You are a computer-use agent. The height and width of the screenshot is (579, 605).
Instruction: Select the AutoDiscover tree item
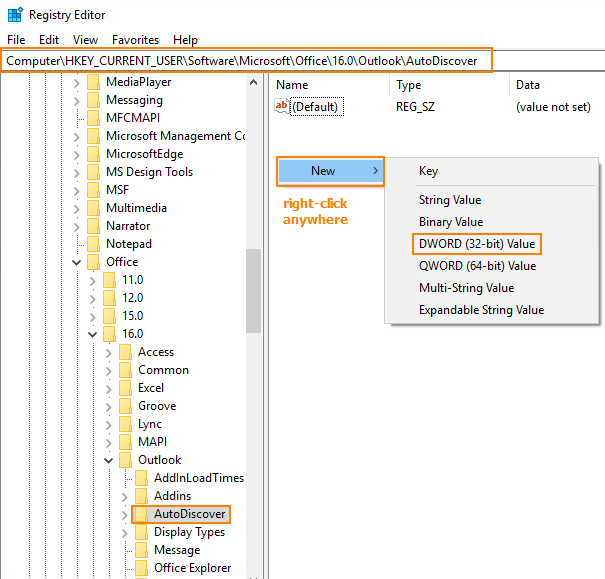[189, 514]
